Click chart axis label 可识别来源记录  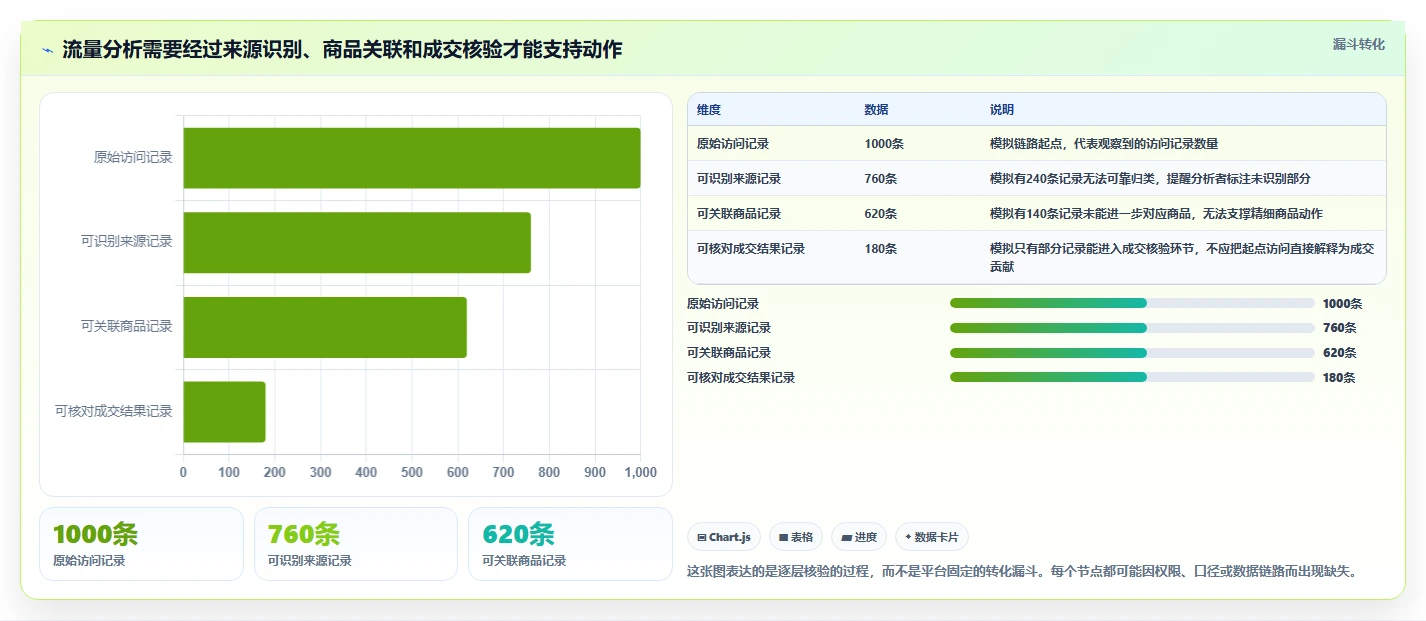click(127, 241)
